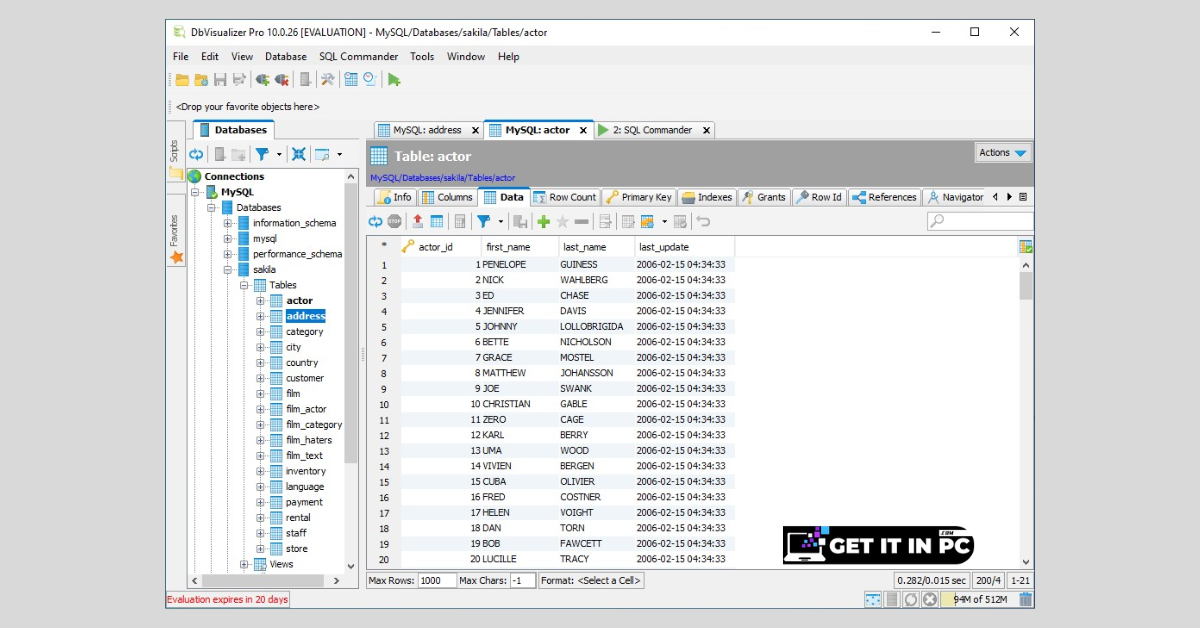Click the Stop icon in data grid toolbar
This screenshot has width=1200, height=628.
(x=394, y=221)
